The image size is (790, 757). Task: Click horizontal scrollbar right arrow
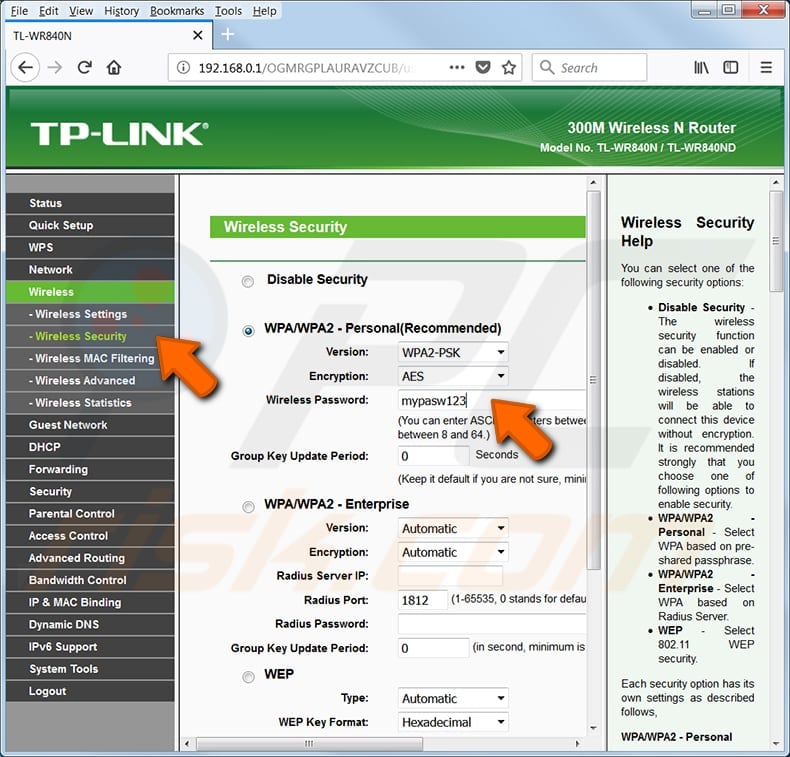click(x=577, y=743)
